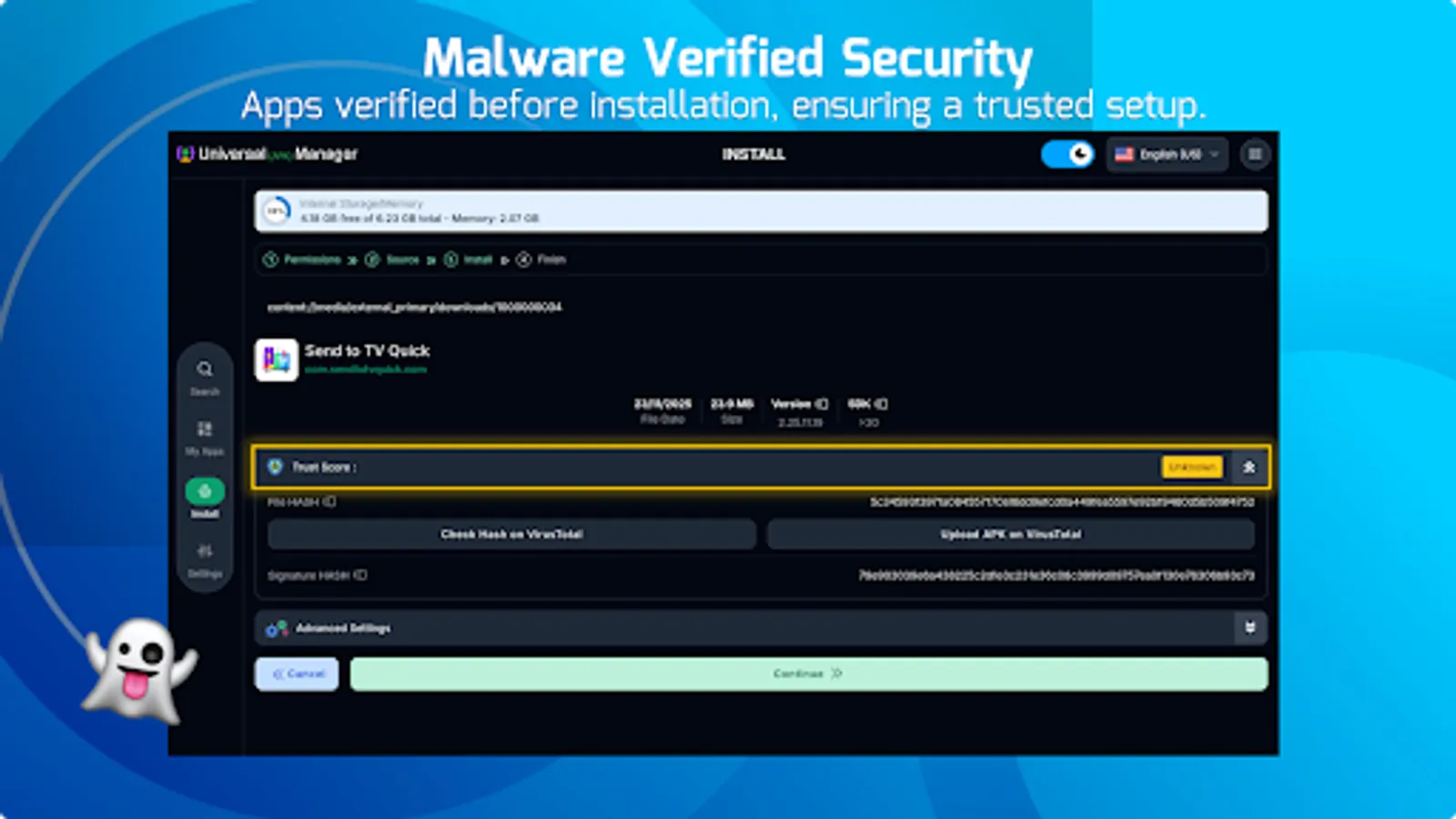This screenshot has height=819, width=1456.
Task: Refresh the Trust Score using the side icon
Action: tap(1249, 467)
